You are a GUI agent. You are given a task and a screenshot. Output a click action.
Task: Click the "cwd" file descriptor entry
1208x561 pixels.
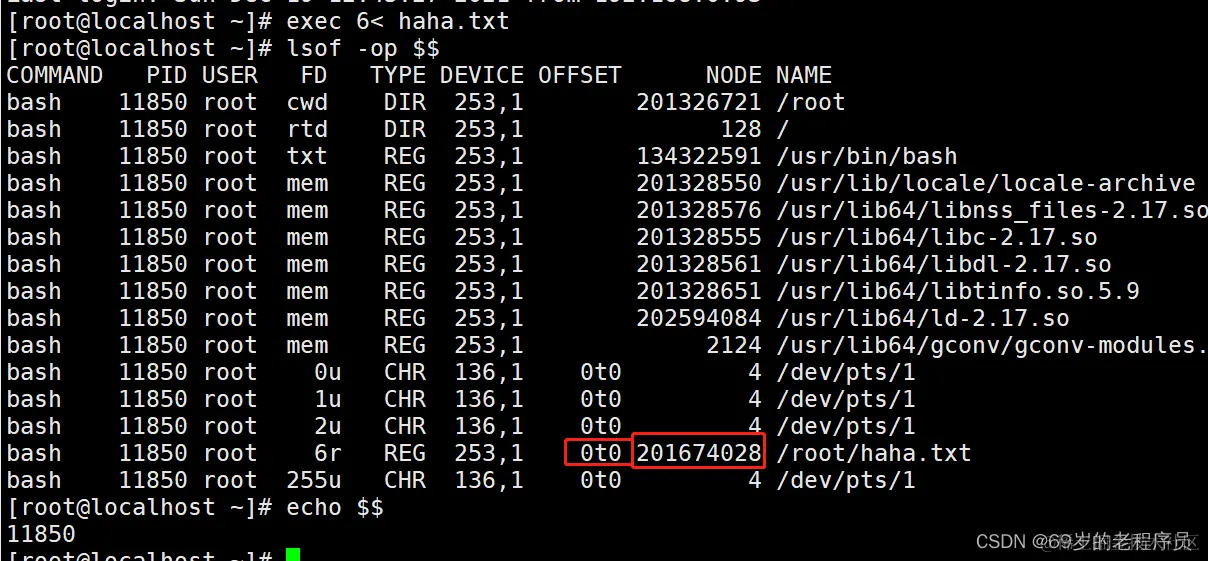pyautogui.click(x=307, y=102)
